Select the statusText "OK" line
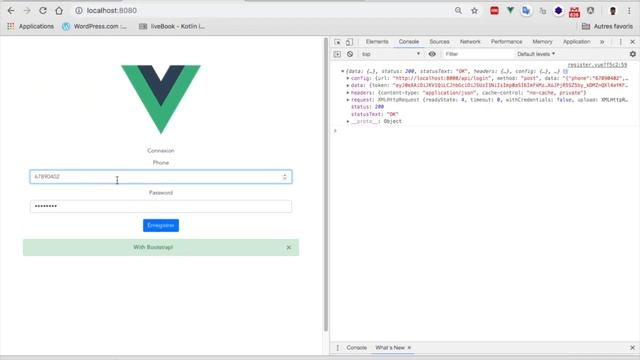The image size is (640, 360). (374, 114)
